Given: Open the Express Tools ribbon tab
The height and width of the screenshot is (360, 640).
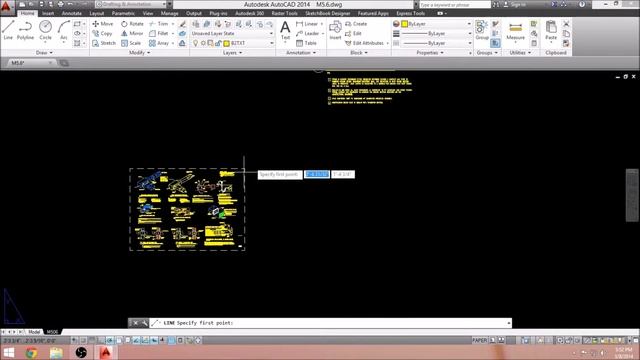Looking at the screenshot, I should 411,13.
